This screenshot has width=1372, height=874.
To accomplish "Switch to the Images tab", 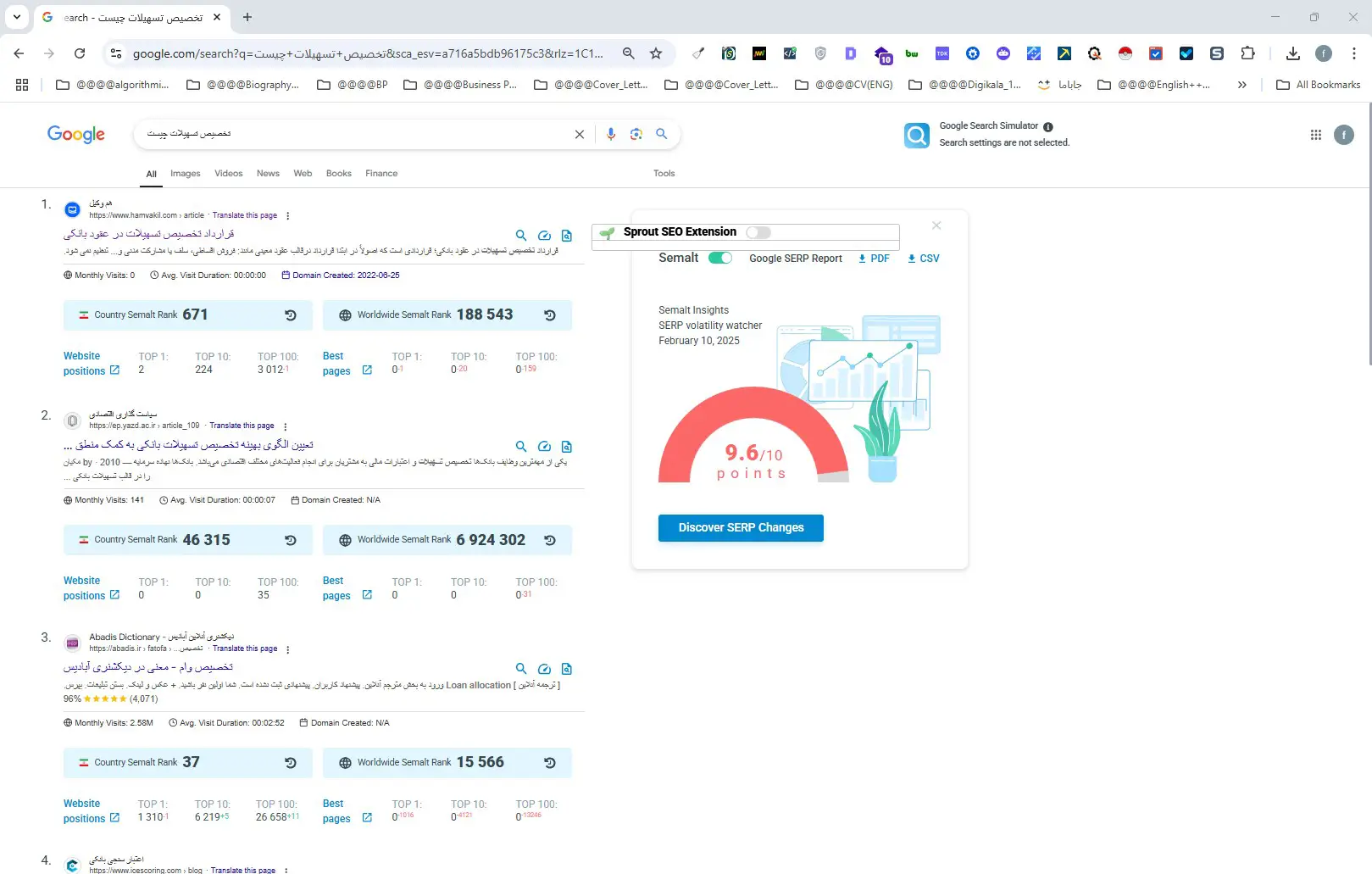I will pyautogui.click(x=185, y=174).
